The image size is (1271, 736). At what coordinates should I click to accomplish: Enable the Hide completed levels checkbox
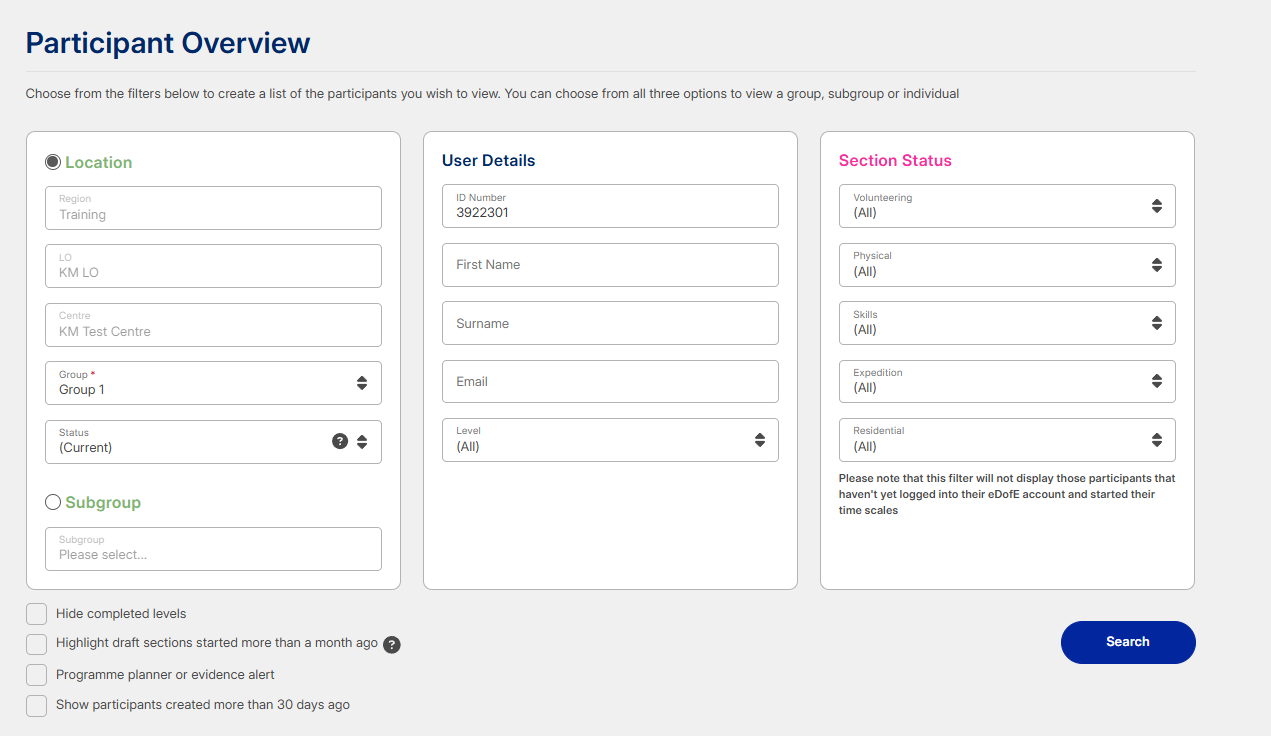coord(37,614)
